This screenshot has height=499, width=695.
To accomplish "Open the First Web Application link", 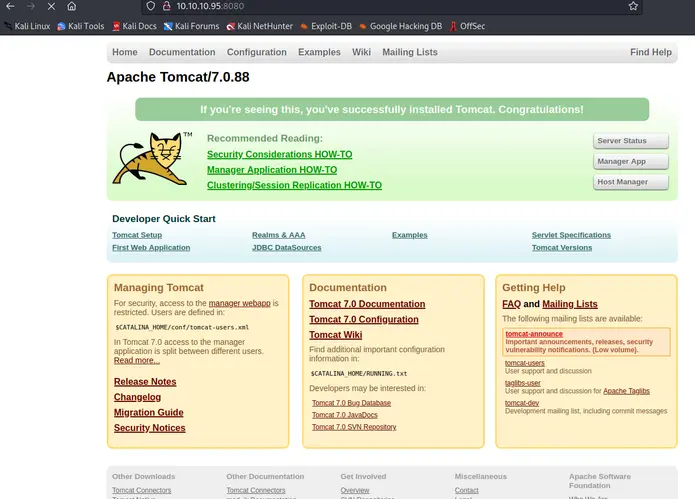I will click(x=151, y=247).
